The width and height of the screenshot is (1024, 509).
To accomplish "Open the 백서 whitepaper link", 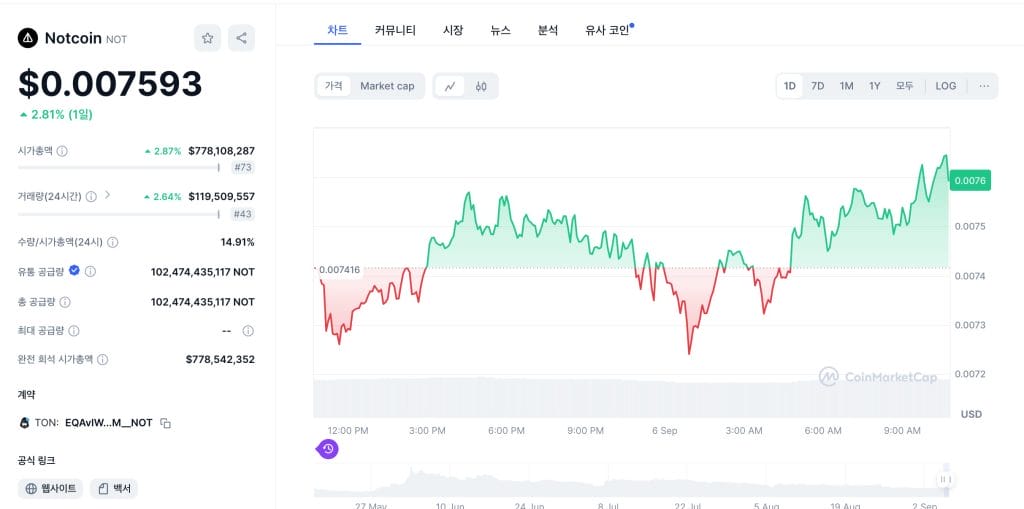I will pos(114,488).
